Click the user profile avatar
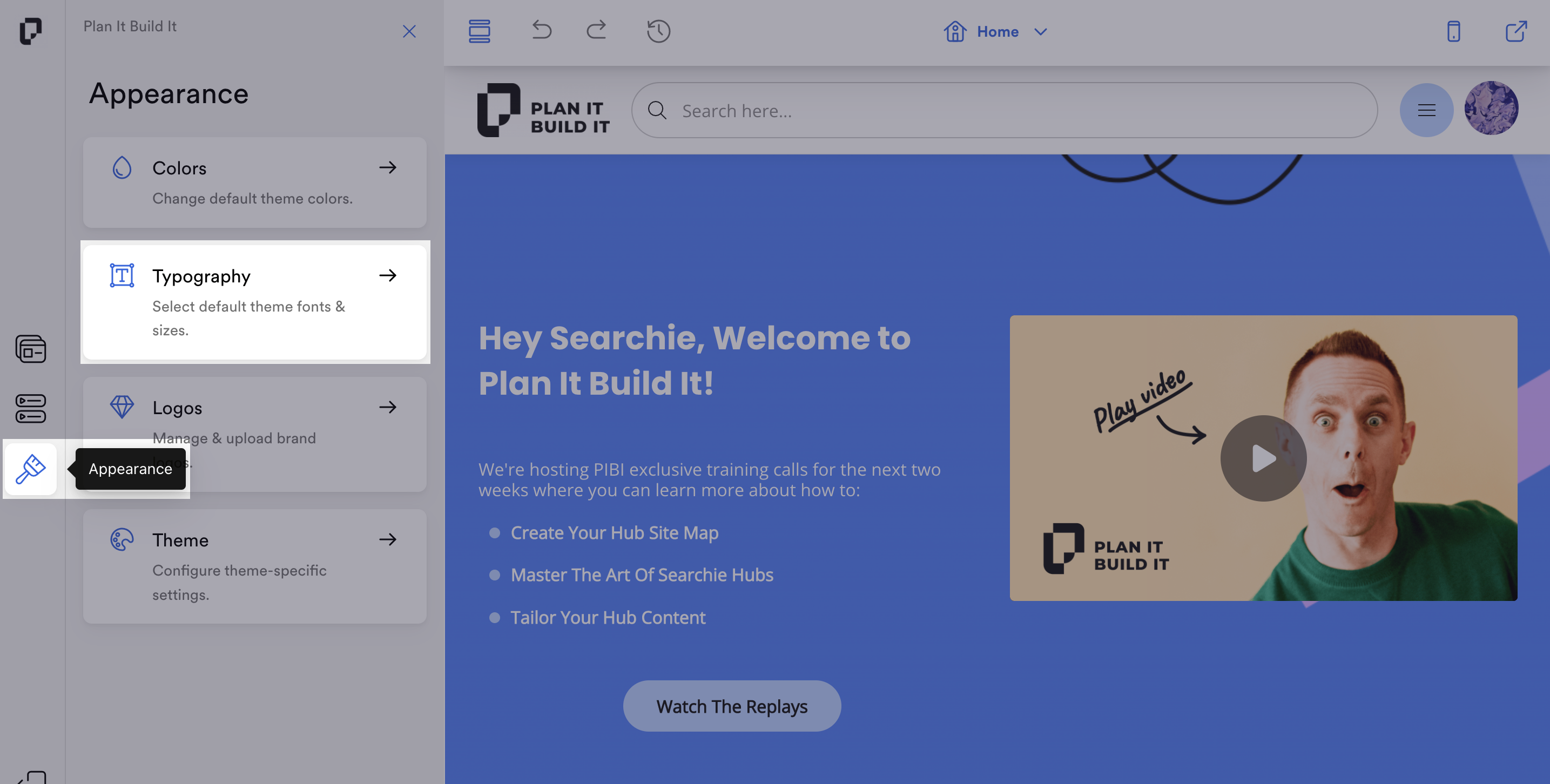1550x784 pixels. point(1491,109)
